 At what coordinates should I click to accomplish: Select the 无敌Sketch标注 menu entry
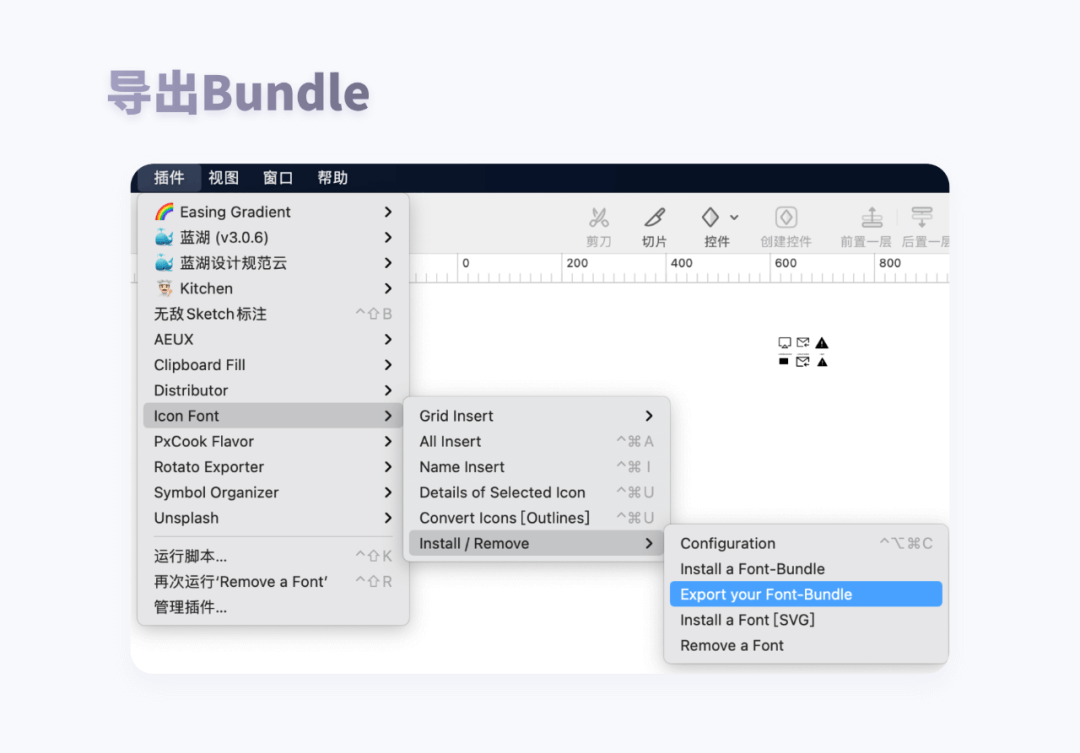(x=273, y=313)
